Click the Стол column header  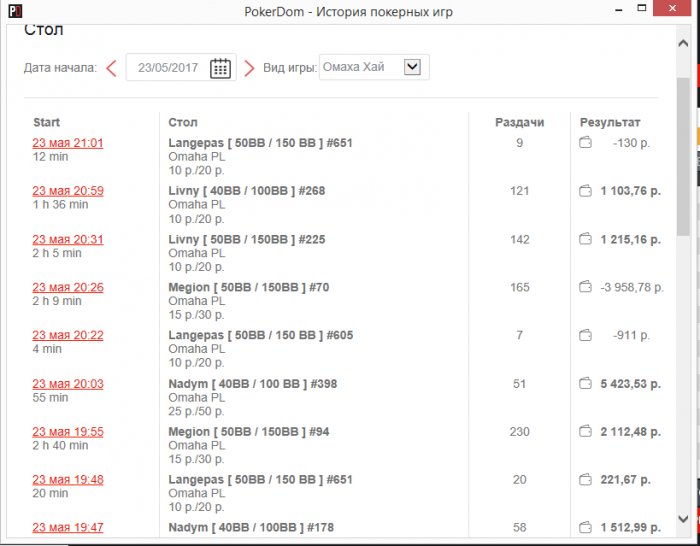click(183, 122)
